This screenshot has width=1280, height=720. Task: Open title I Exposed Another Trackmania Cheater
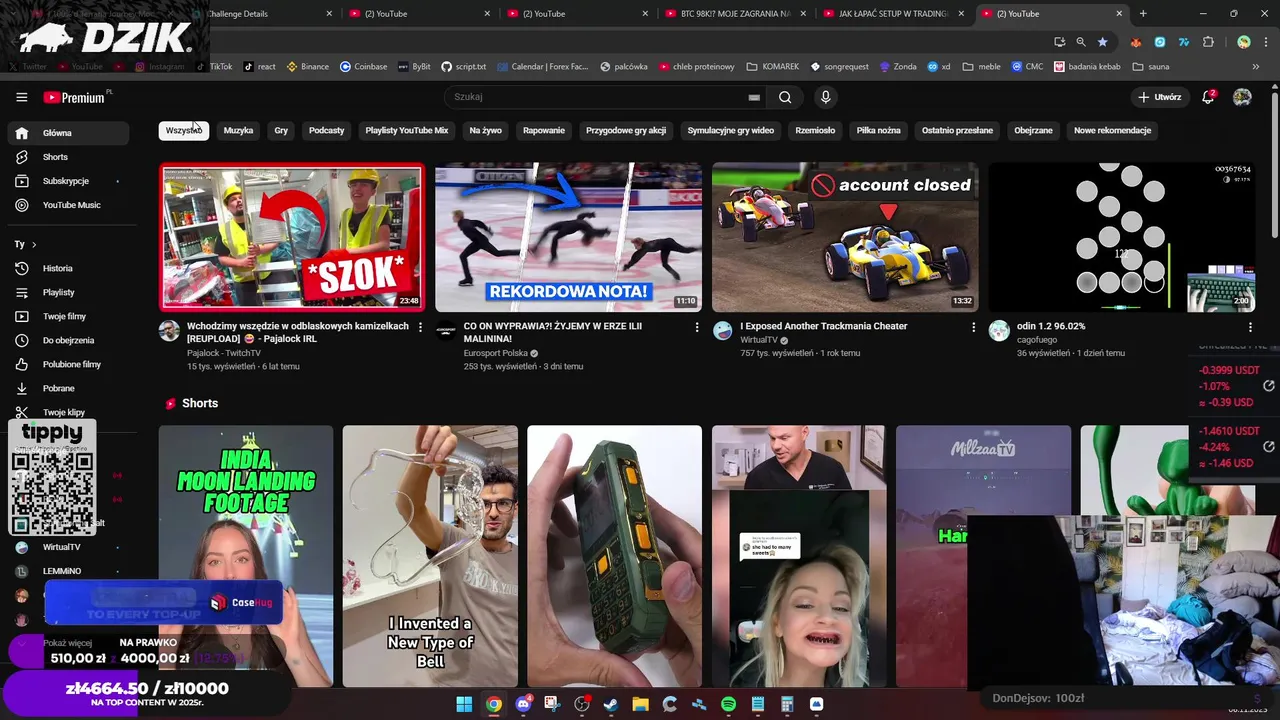tap(824, 326)
